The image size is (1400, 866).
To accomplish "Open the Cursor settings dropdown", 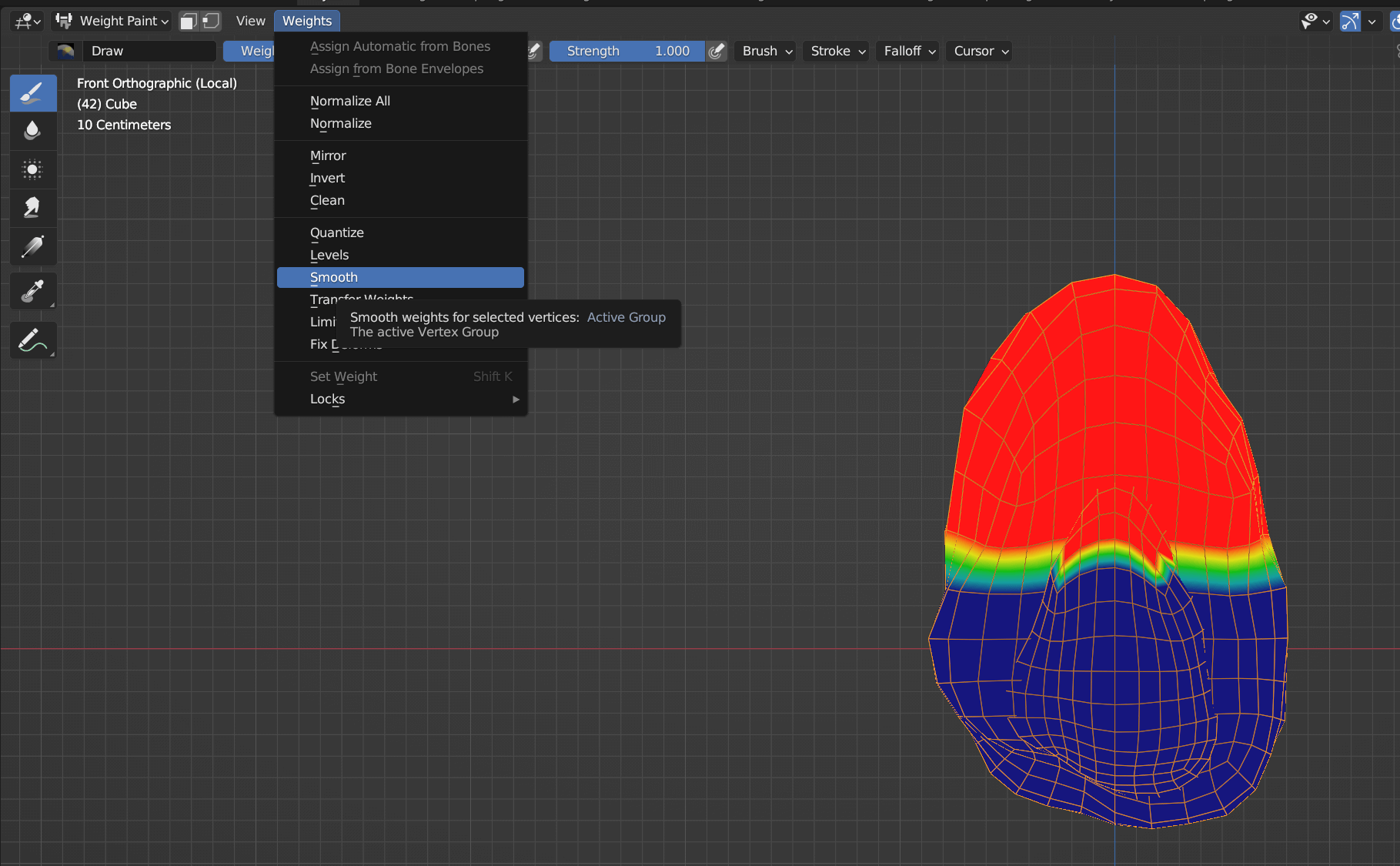I will 980,51.
